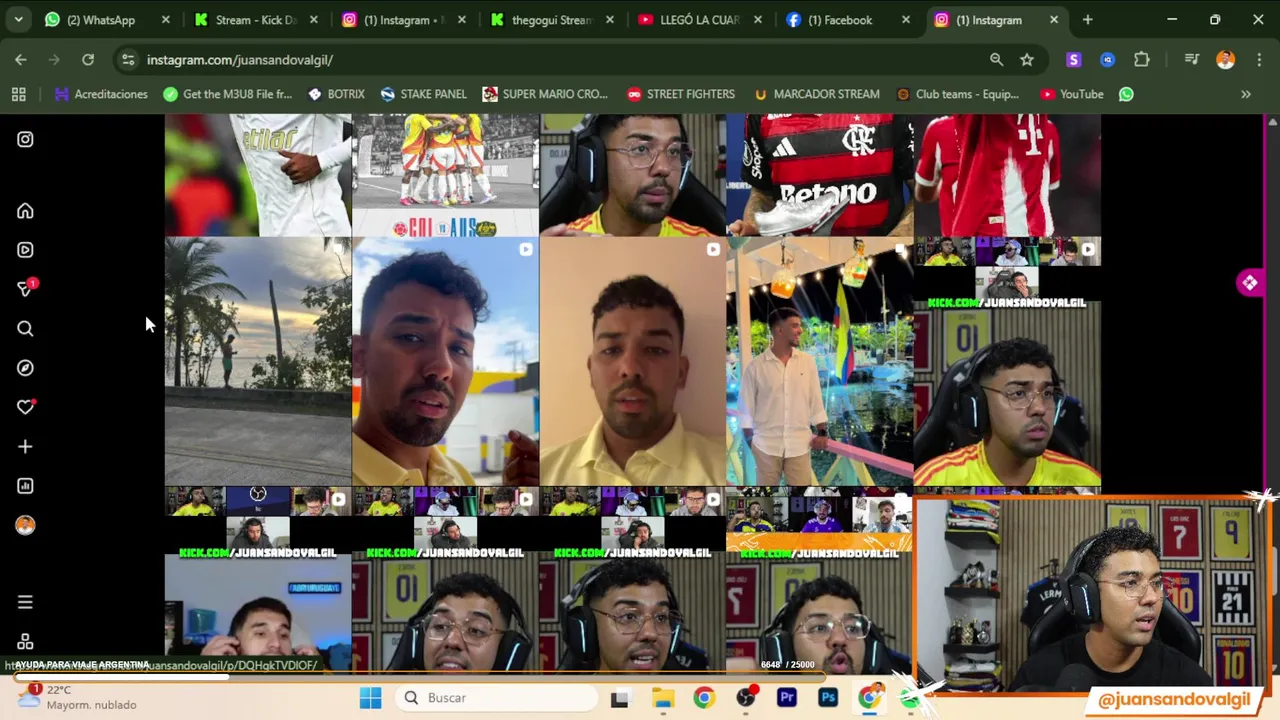Viewport: 1280px width, 720px height.
Task: Open the tab search dropdown arrow
Action: pos(18,20)
